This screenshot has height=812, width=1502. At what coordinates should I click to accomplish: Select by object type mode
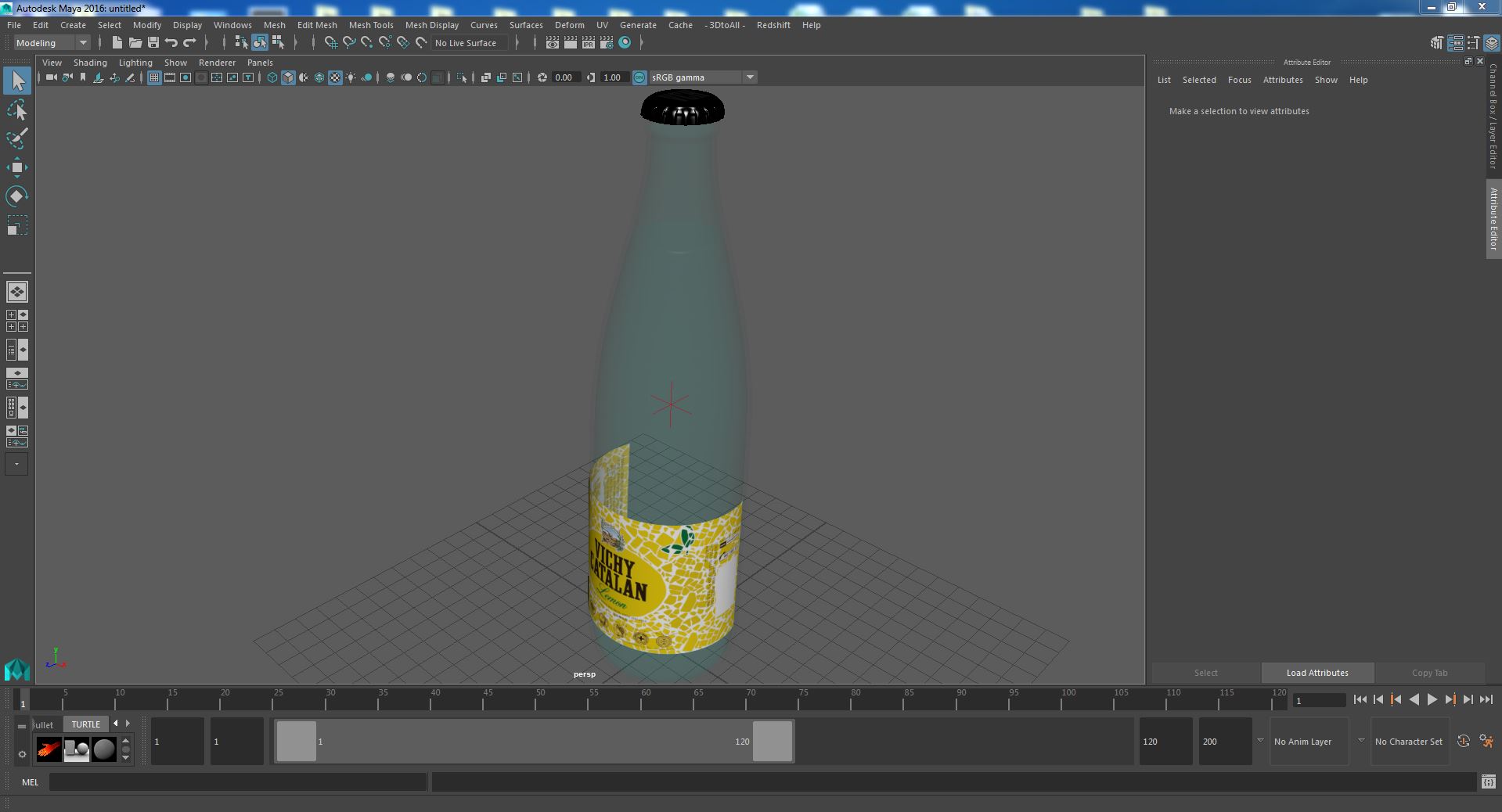click(x=259, y=43)
